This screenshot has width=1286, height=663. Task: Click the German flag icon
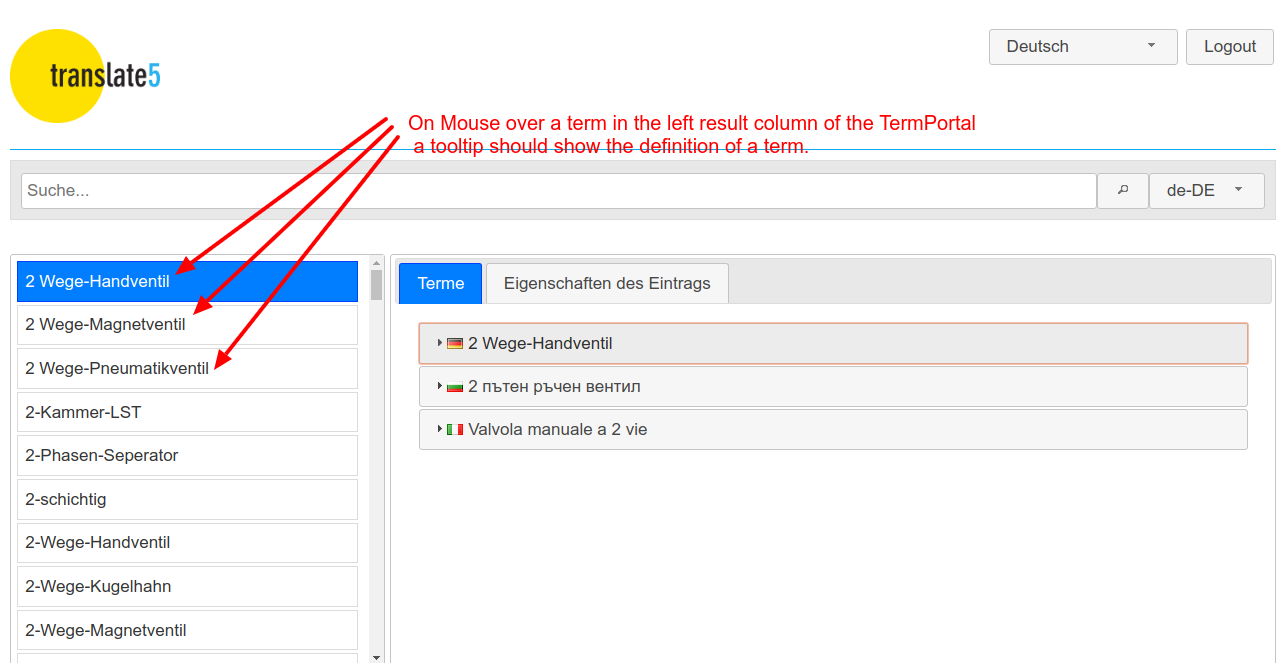pos(455,343)
